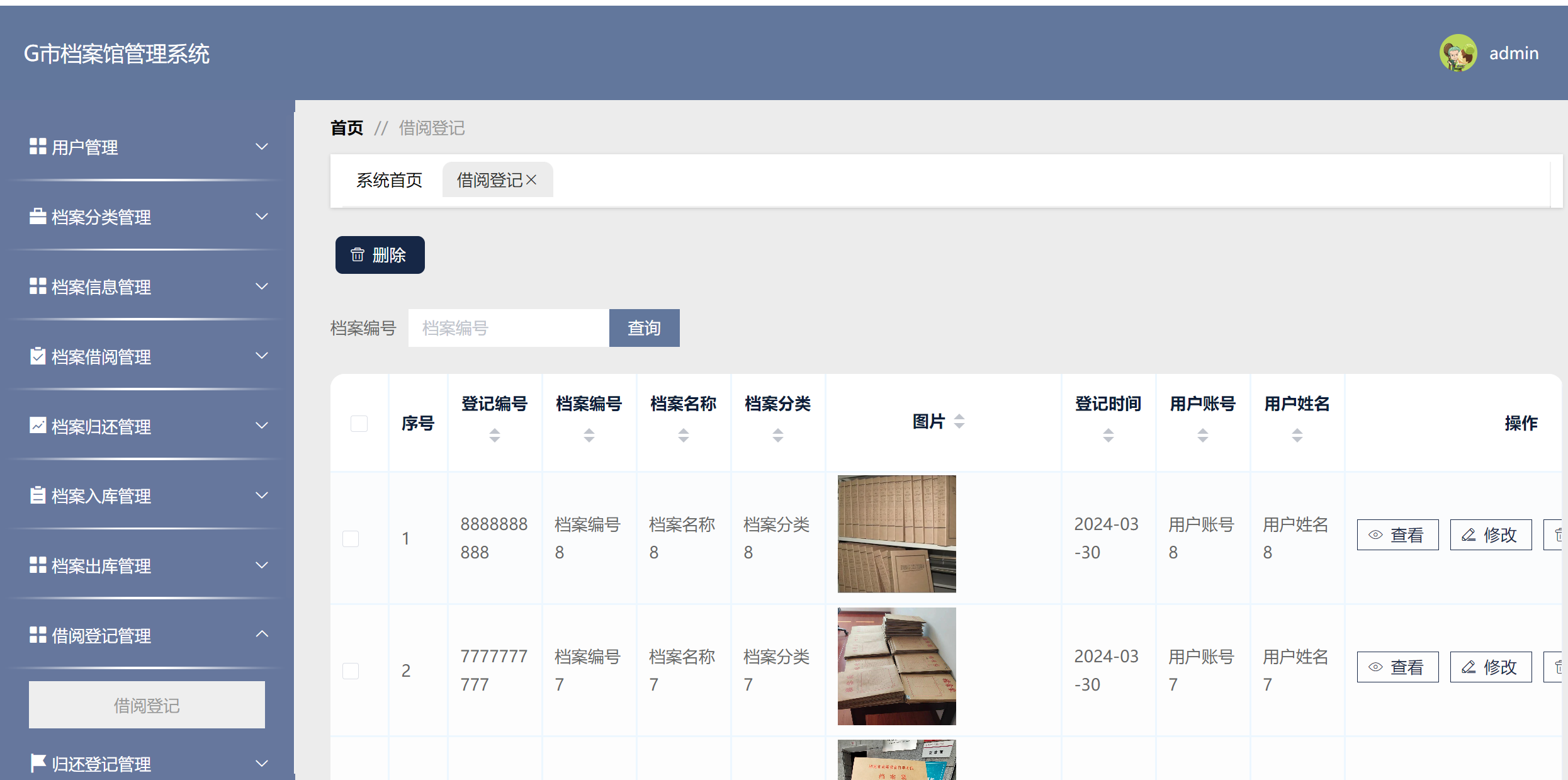Click 修改 for record 8888888888
The image size is (1568, 780).
1491,535
